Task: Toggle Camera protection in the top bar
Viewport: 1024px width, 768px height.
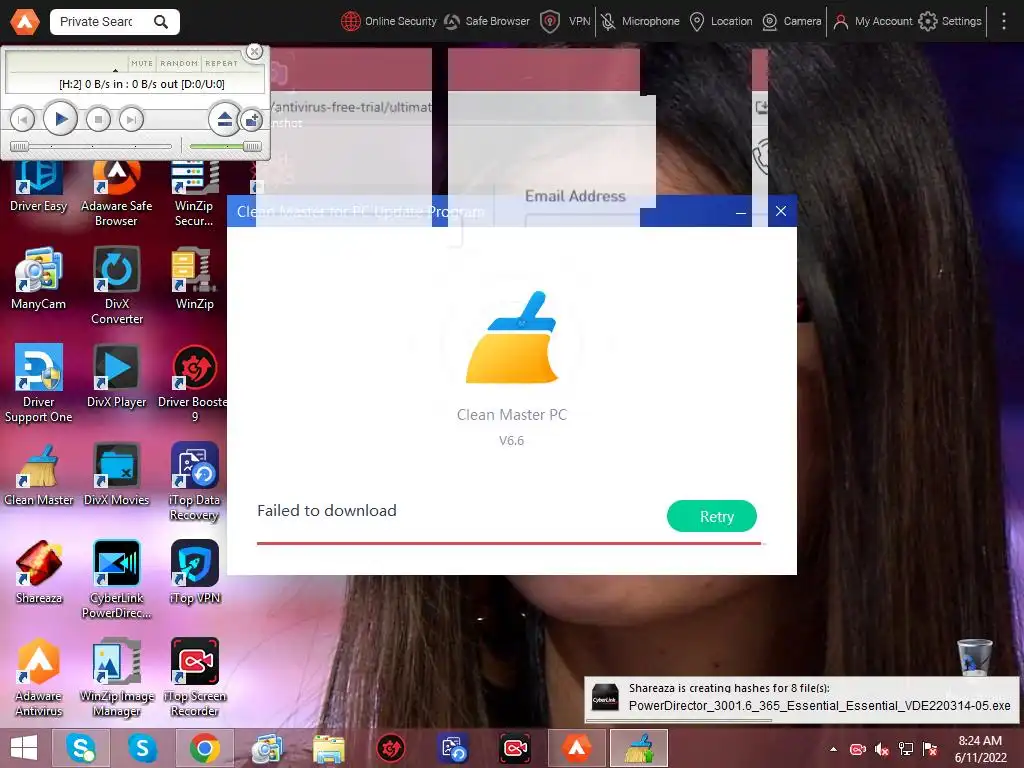Action: click(x=792, y=22)
